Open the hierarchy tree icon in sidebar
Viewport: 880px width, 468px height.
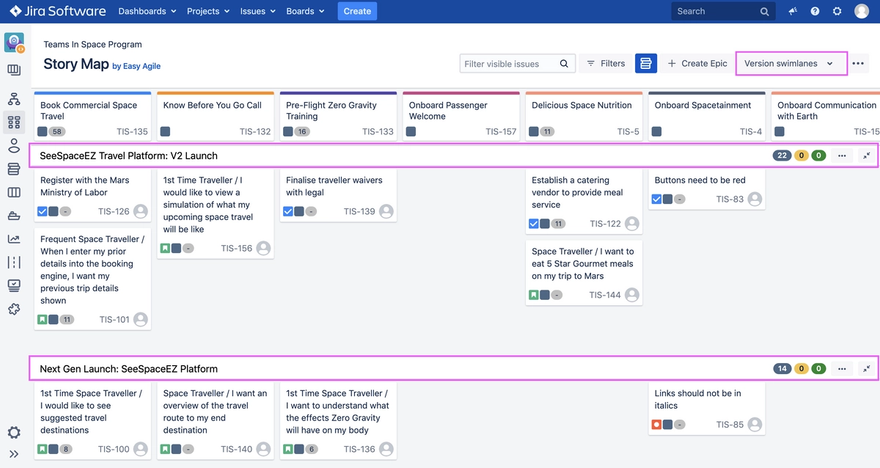[x=14, y=99]
